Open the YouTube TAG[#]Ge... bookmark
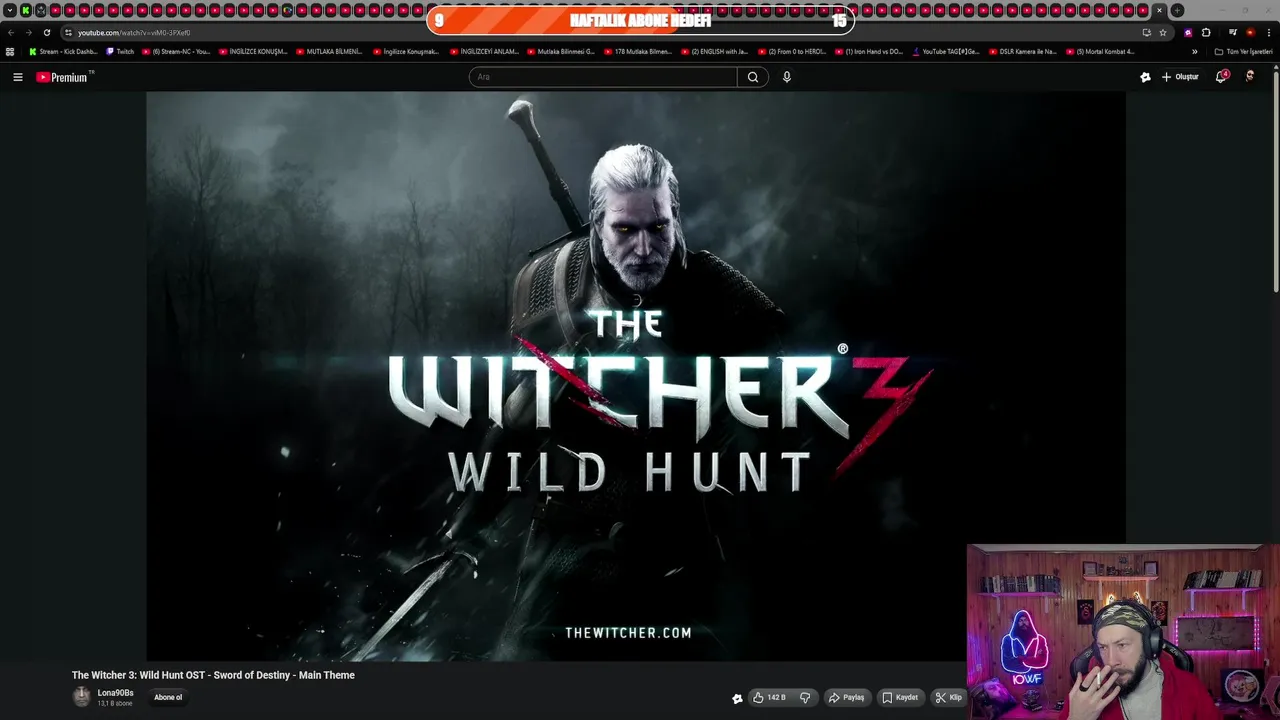Image resolution: width=1280 pixels, height=720 pixels. coord(946,51)
